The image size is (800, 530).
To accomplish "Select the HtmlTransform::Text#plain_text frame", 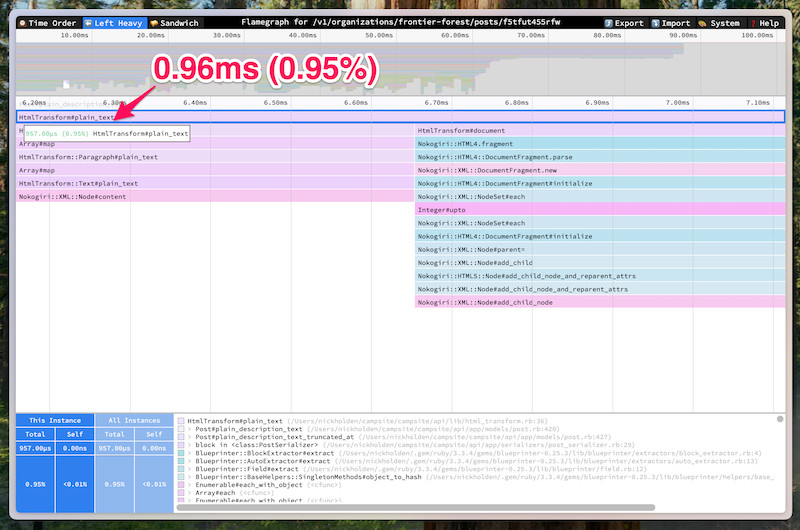I will coord(215,184).
